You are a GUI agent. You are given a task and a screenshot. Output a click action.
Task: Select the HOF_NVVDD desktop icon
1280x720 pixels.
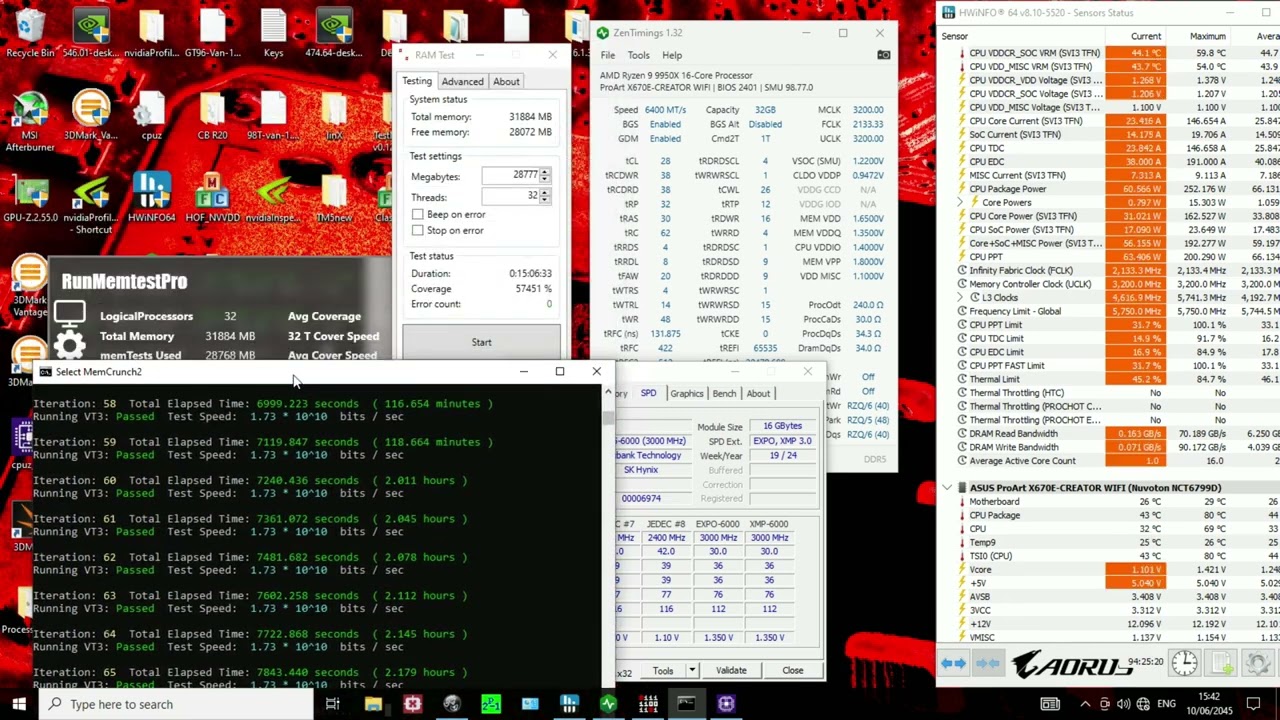point(212,198)
